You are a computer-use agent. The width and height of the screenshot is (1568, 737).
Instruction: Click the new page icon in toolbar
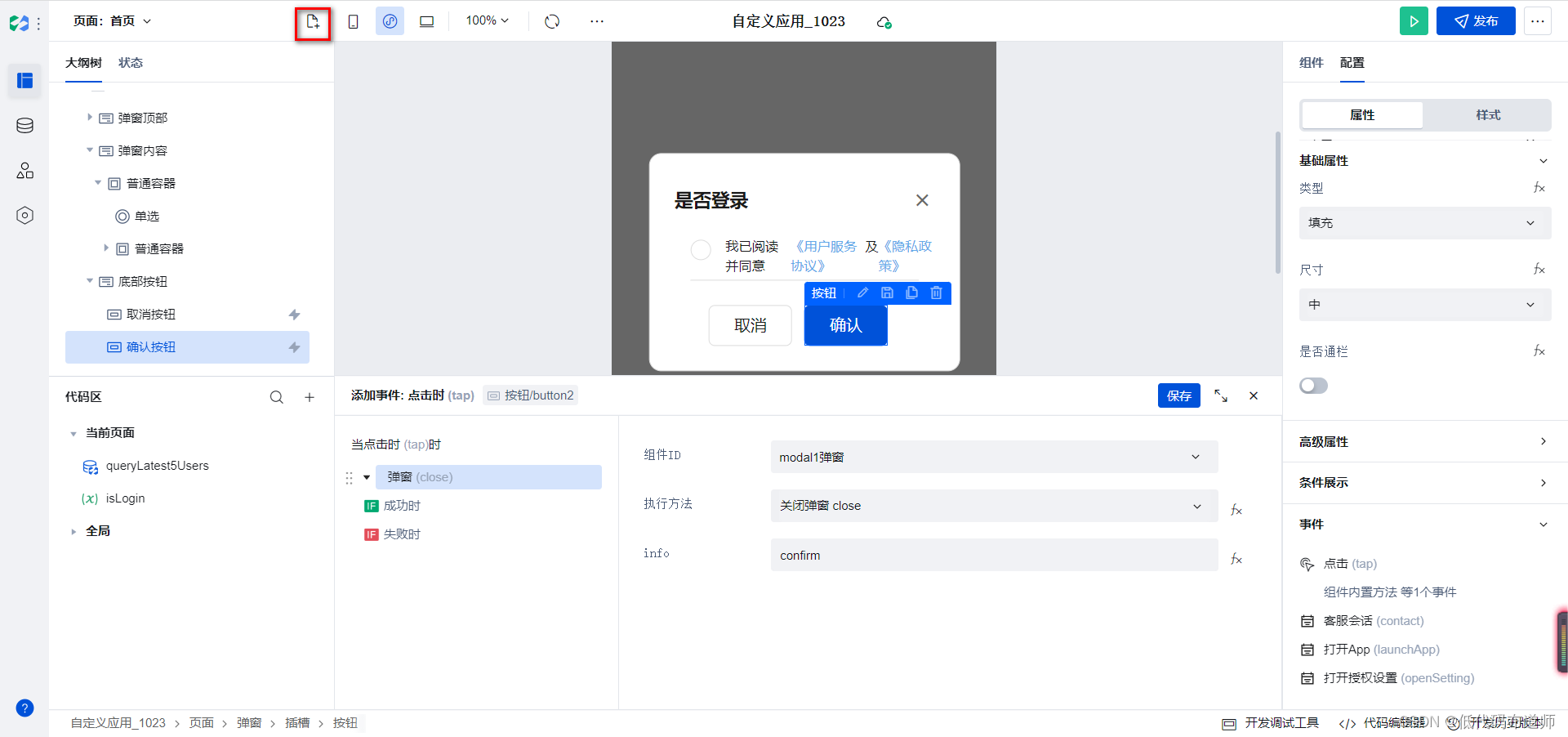click(x=313, y=22)
